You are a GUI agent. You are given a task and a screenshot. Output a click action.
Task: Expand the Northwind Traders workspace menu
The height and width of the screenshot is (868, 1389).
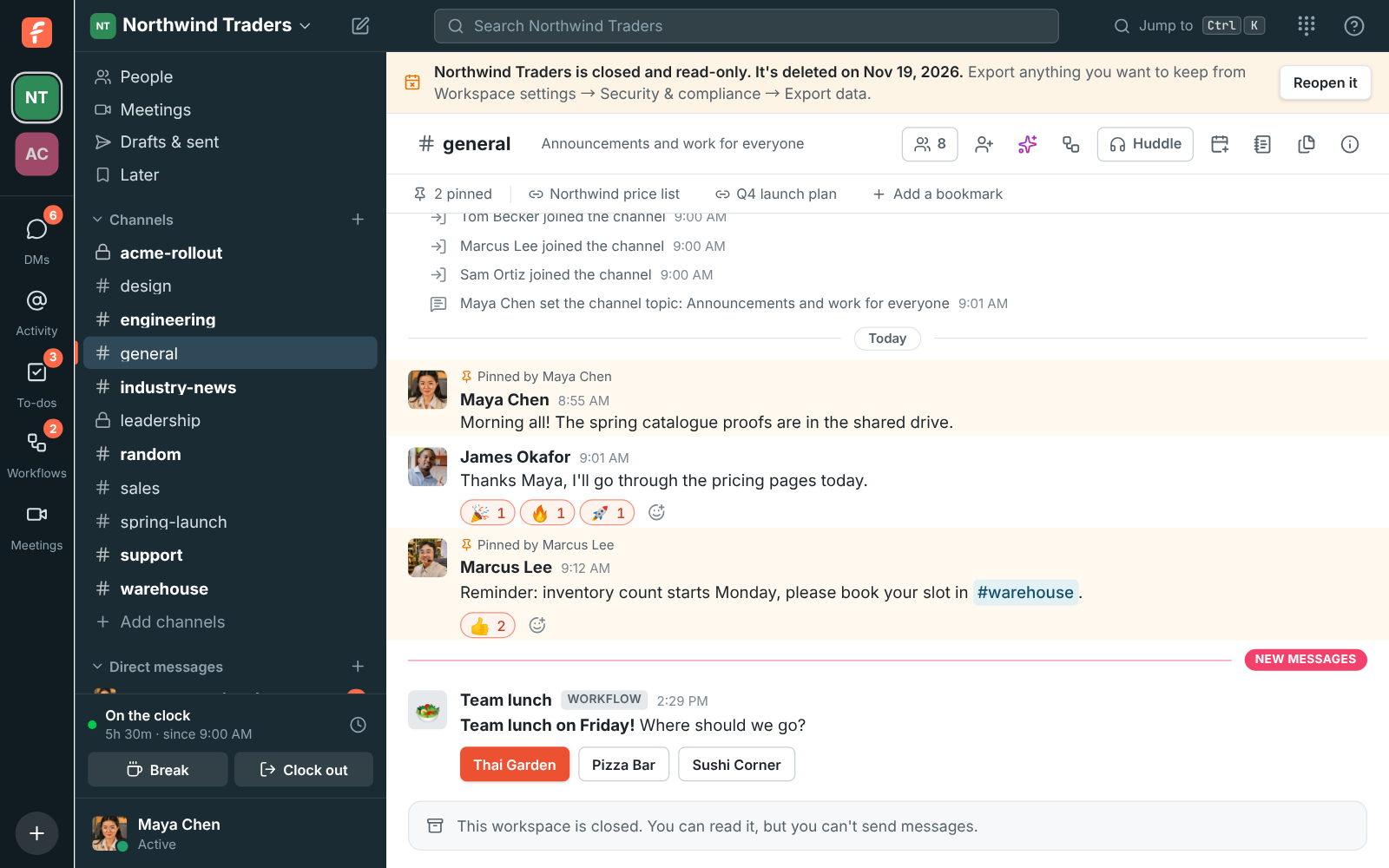pyautogui.click(x=201, y=25)
